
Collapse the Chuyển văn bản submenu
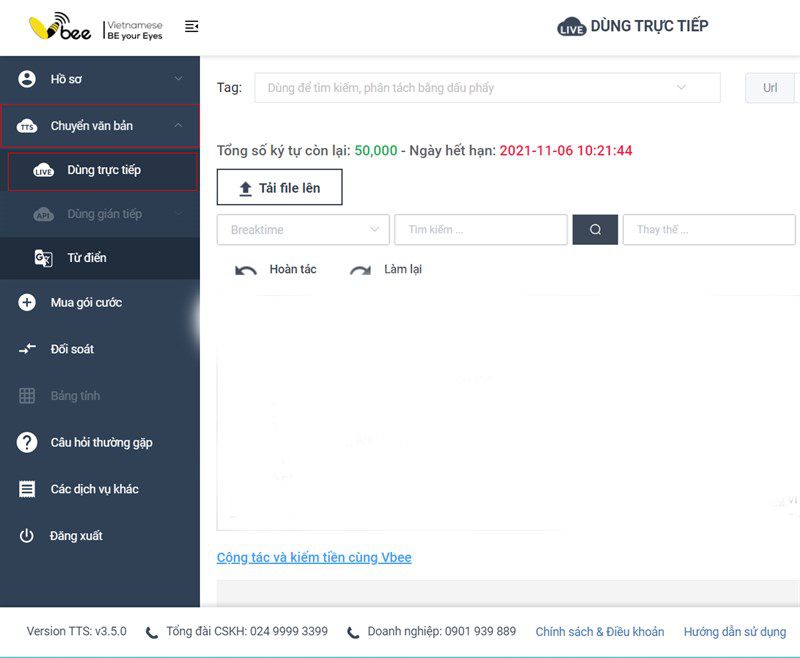(x=178, y=125)
